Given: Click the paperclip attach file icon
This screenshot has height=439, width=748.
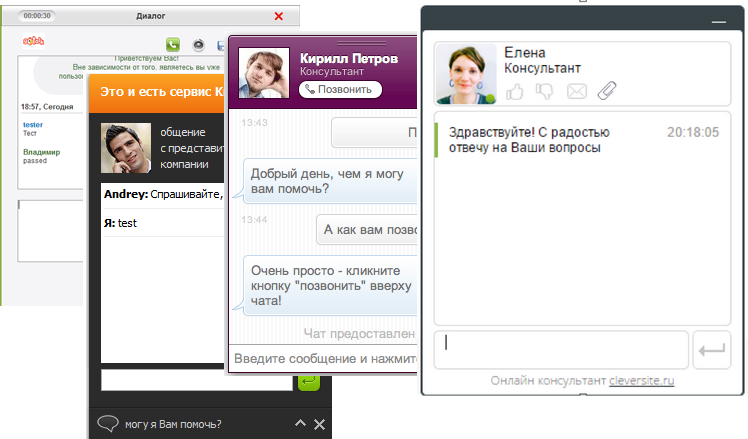Looking at the screenshot, I should [x=607, y=91].
